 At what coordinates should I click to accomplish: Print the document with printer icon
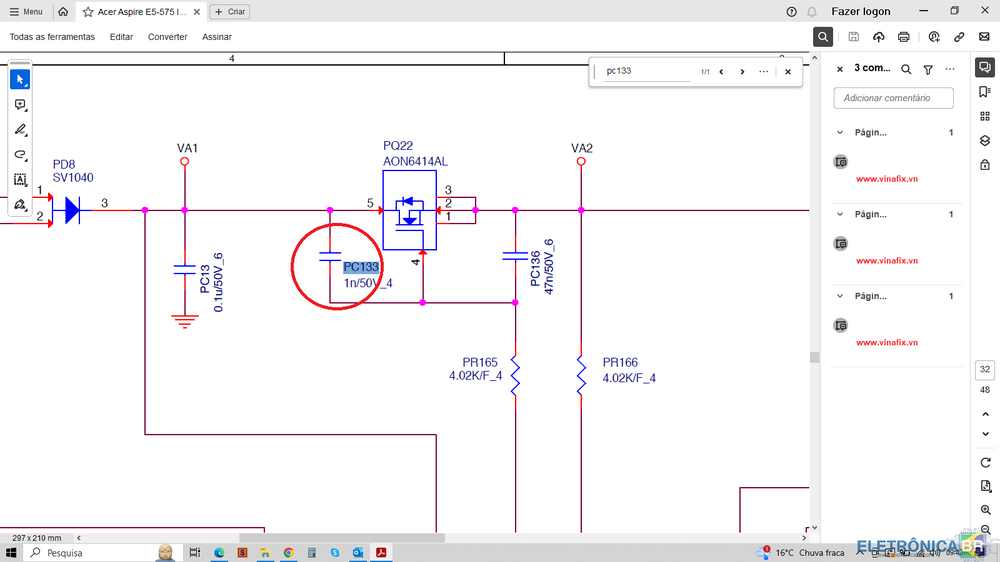click(904, 37)
